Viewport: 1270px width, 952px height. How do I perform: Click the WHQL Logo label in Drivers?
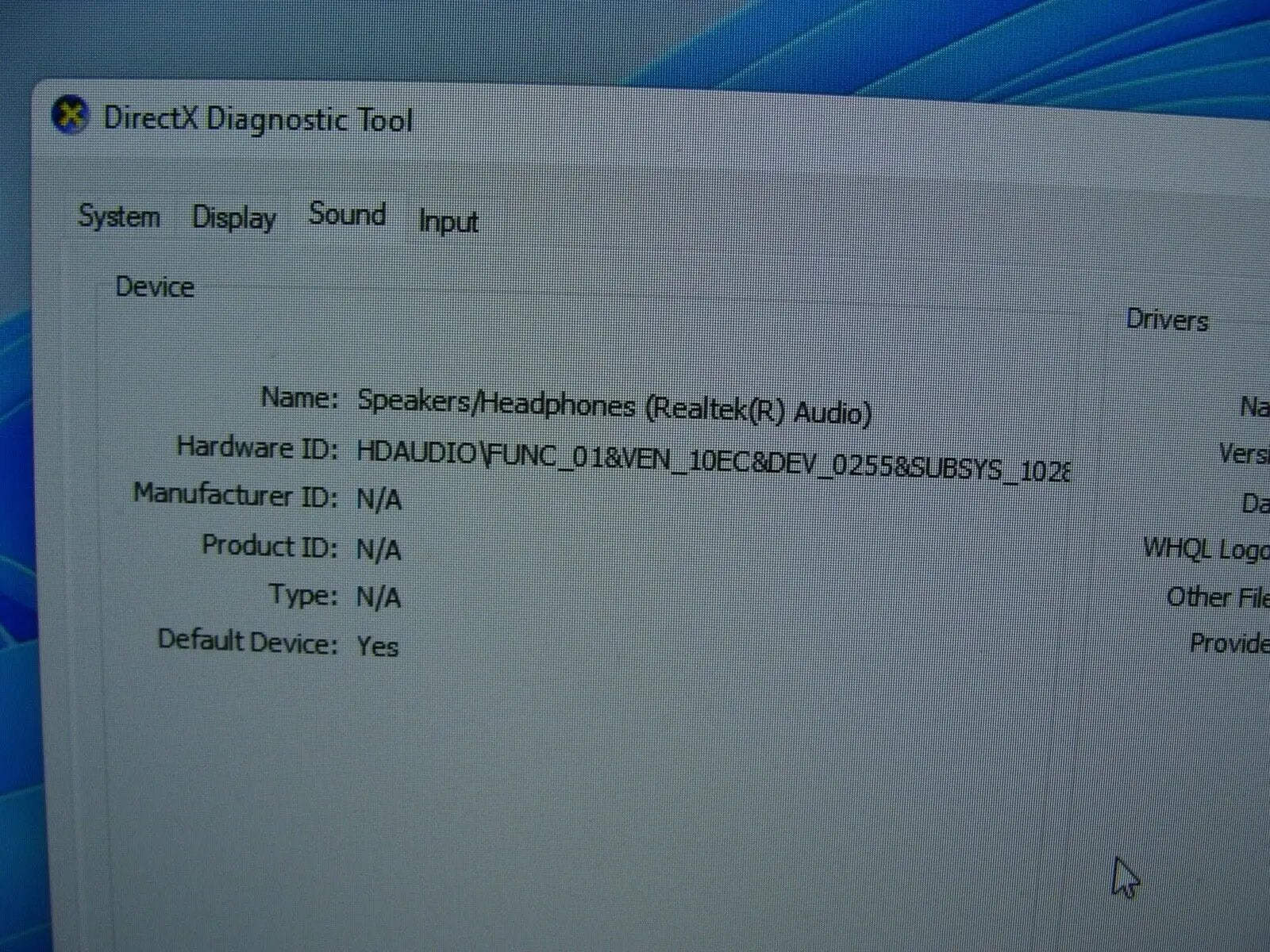(1206, 548)
